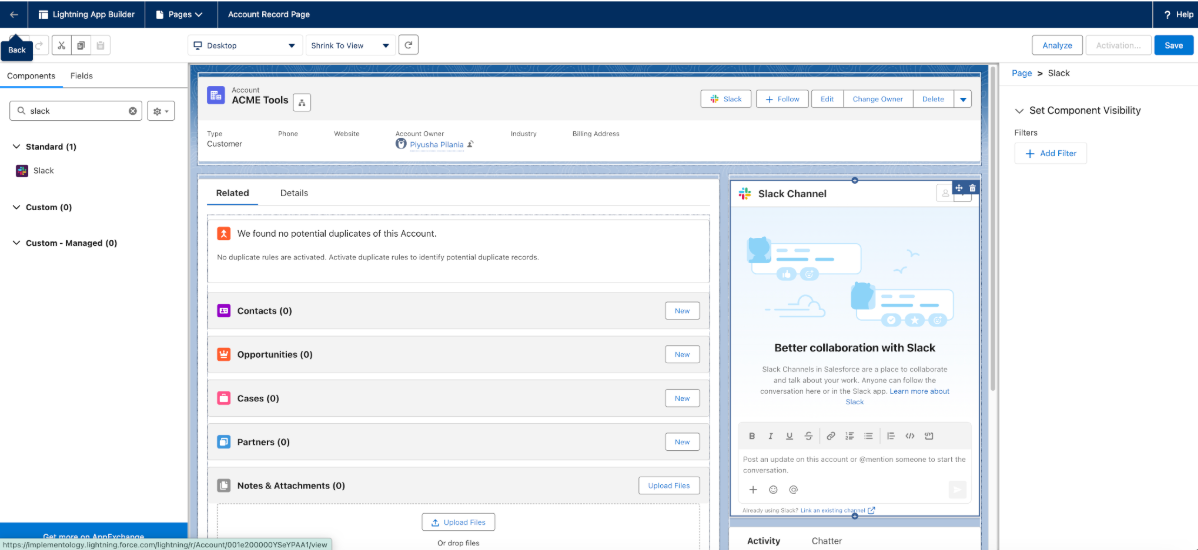Open emoji picker in composer
Image resolution: width=1198 pixels, height=550 pixels.
pyautogui.click(x=772, y=490)
